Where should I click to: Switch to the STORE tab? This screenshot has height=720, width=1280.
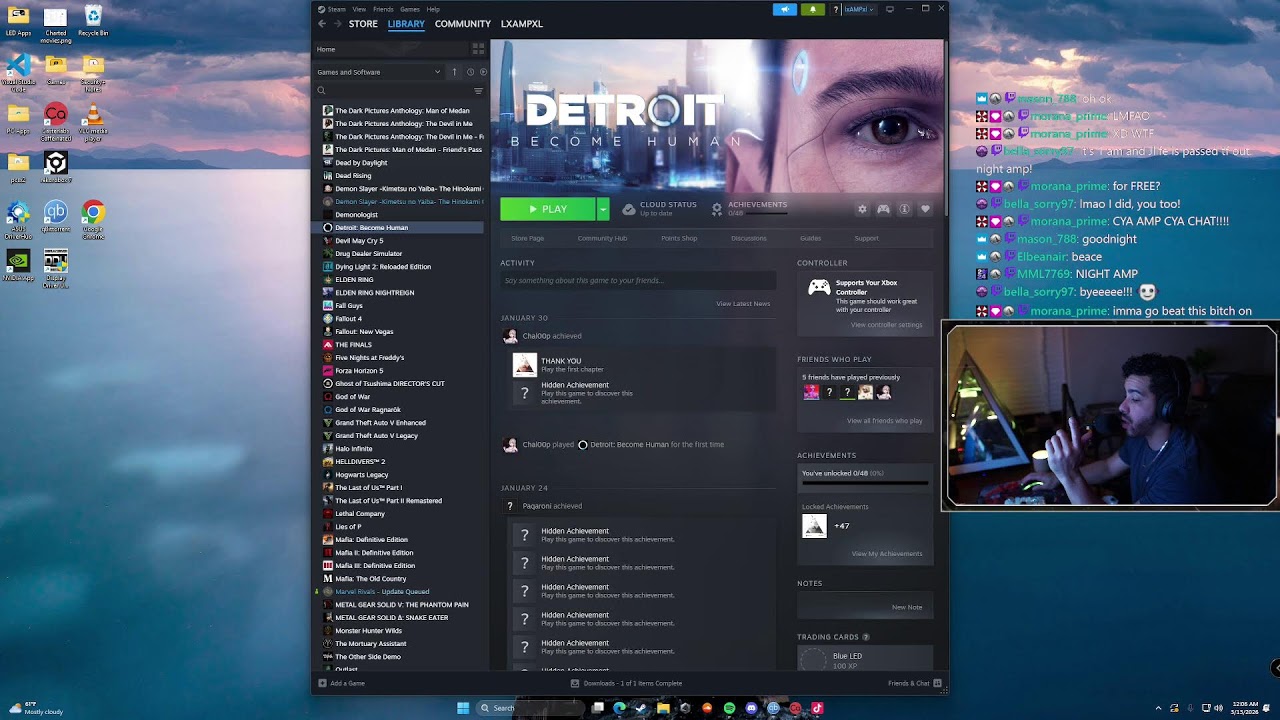[x=363, y=24]
